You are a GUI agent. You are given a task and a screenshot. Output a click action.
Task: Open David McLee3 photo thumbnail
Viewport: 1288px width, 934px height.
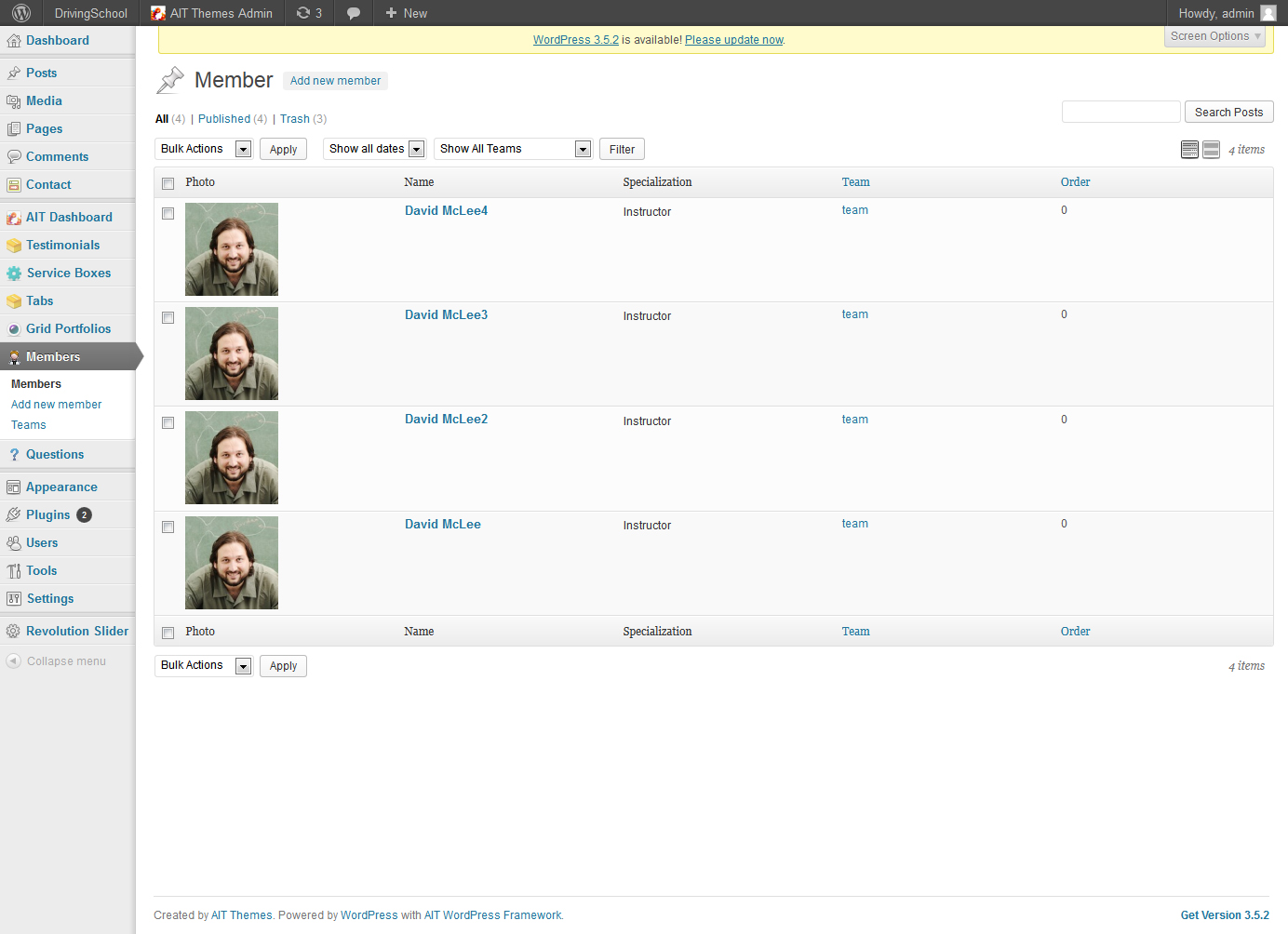tap(232, 354)
